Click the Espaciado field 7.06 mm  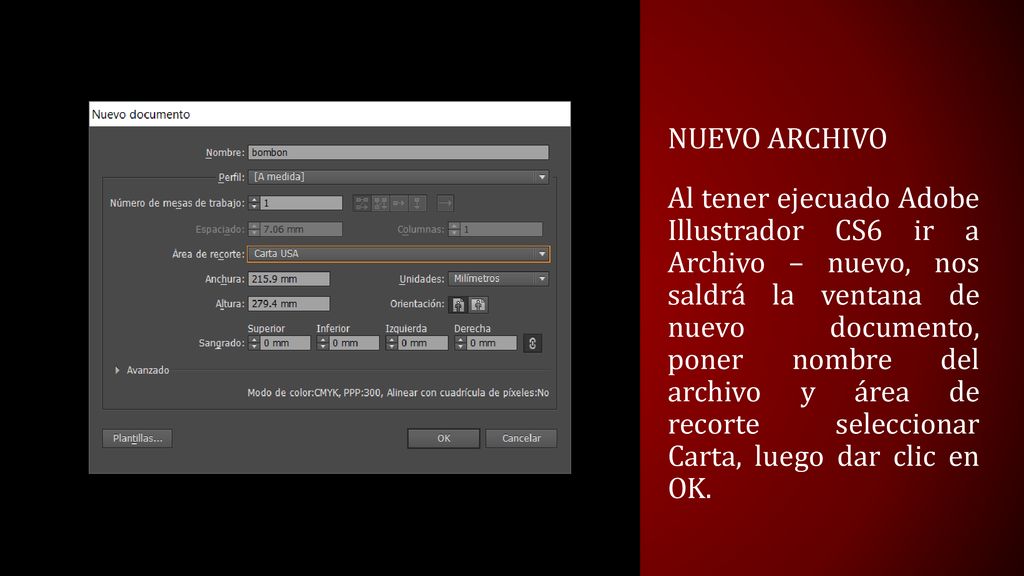(x=302, y=229)
